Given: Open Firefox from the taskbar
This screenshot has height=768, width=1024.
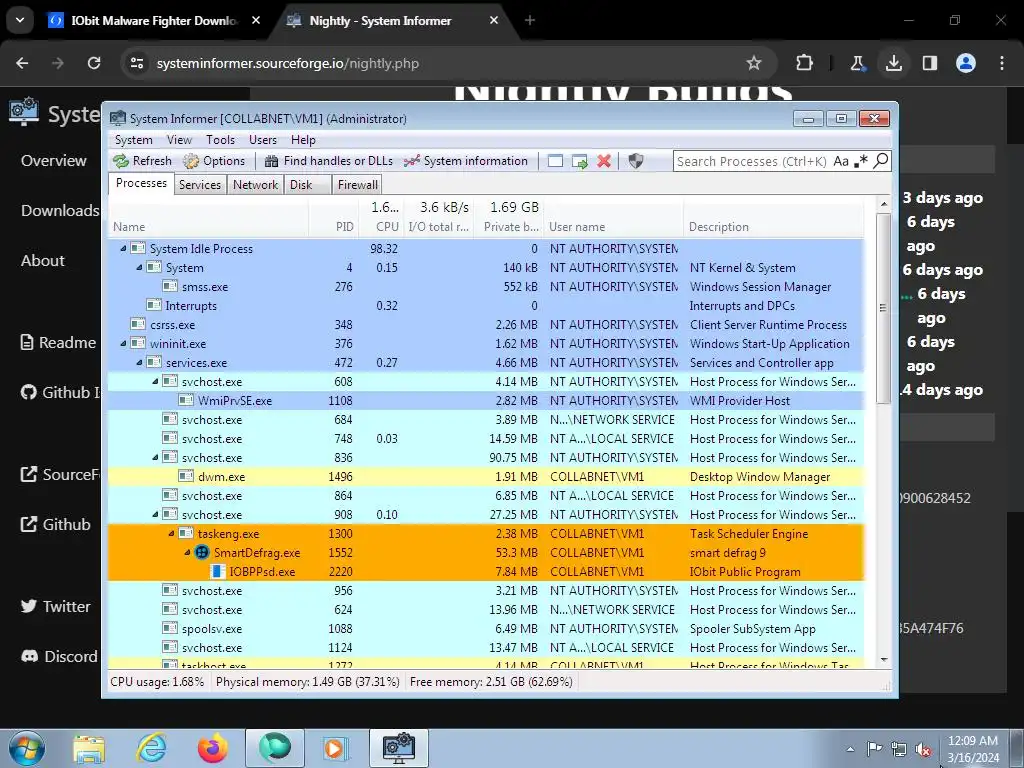Looking at the screenshot, I should coord(213,748).
